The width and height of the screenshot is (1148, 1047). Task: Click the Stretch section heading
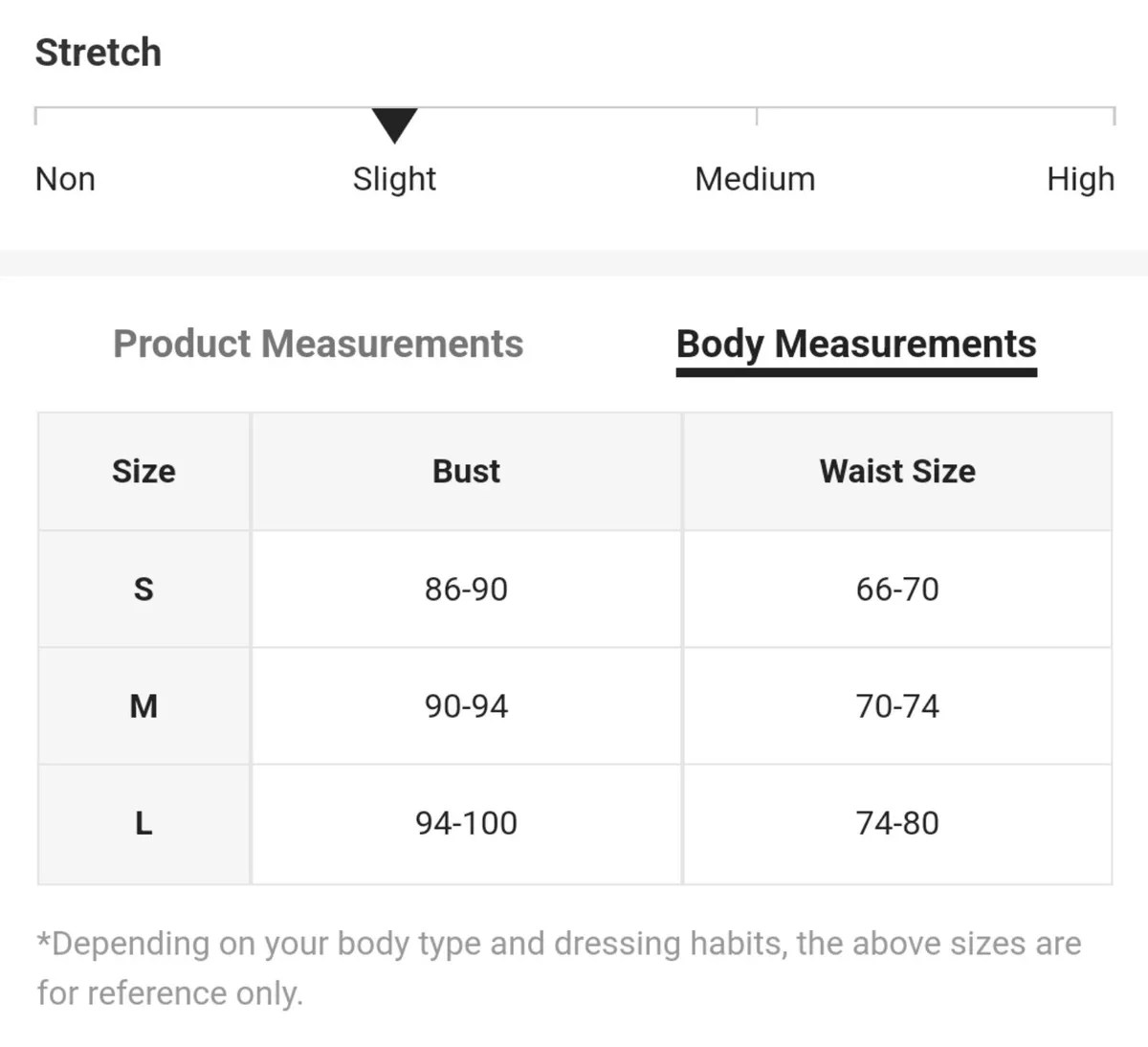click(x=99, y=53)
